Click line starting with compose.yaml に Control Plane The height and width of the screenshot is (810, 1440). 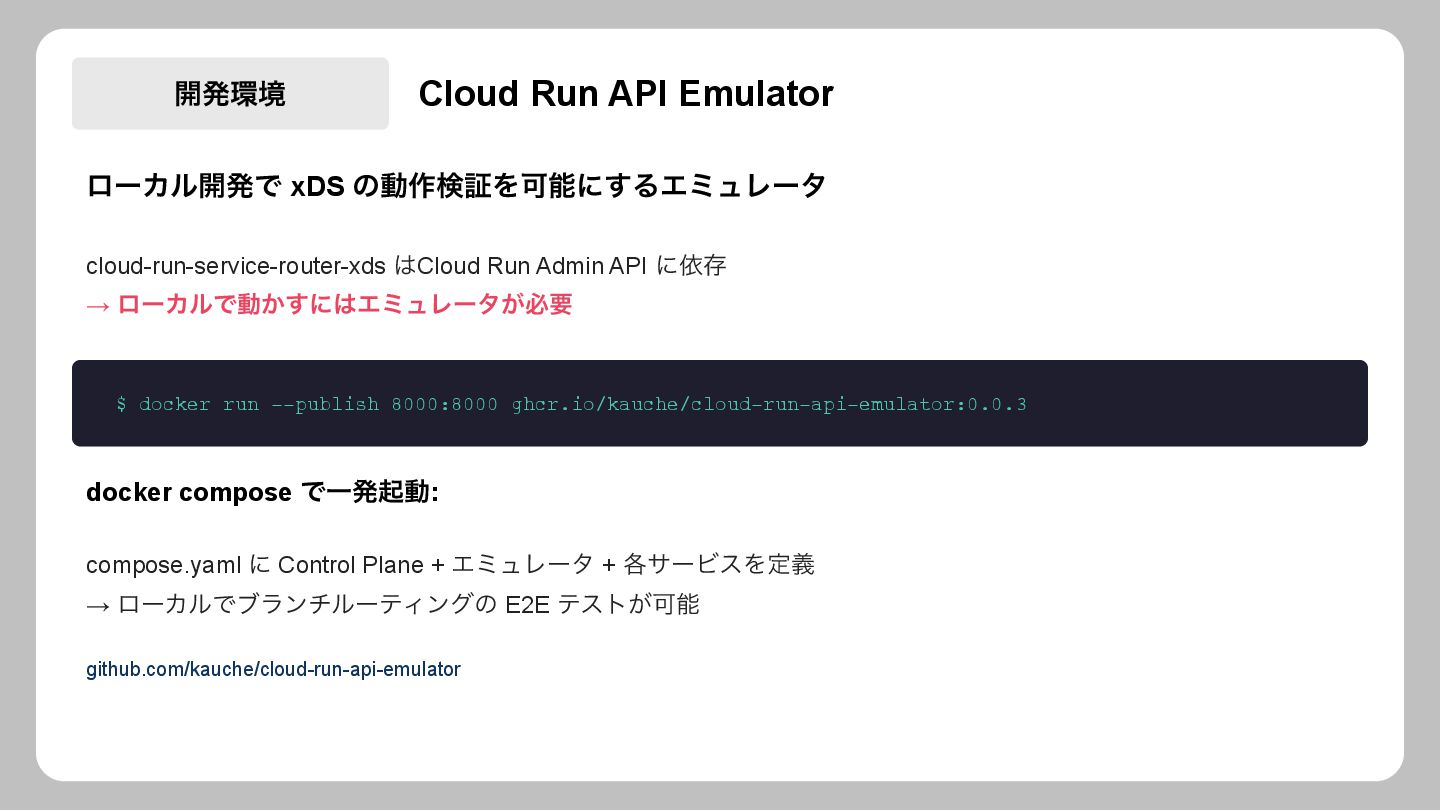coord(450,564)
